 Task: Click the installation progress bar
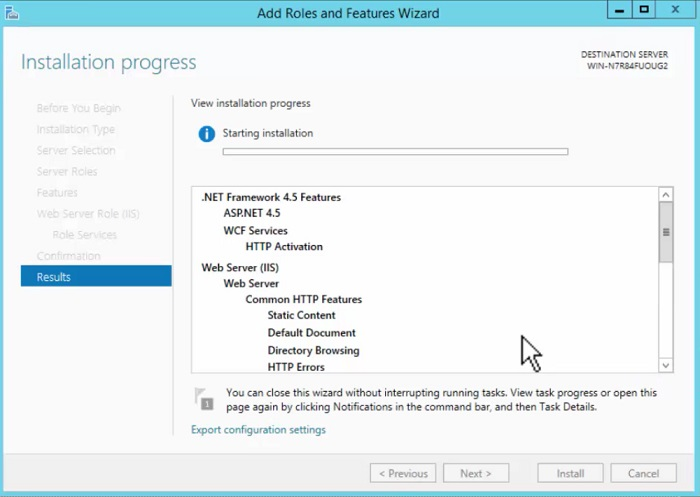(396, 152)
